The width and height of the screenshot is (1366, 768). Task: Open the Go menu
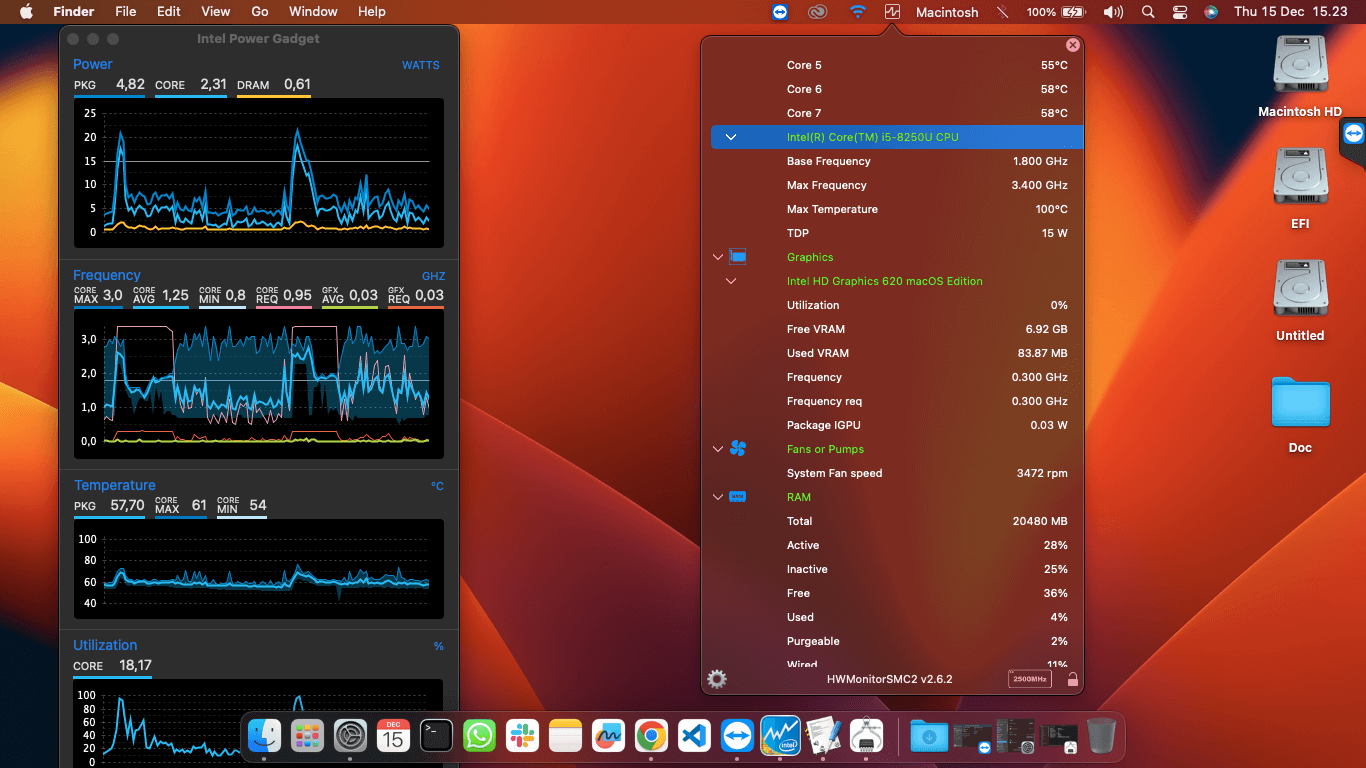260,12
